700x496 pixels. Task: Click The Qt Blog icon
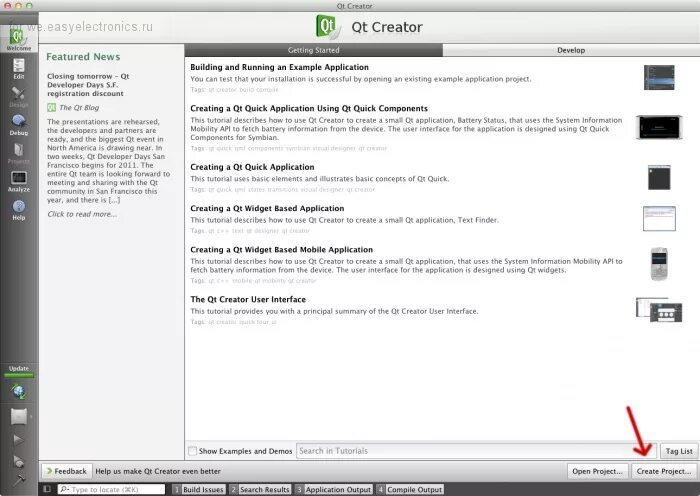[52, 108]
